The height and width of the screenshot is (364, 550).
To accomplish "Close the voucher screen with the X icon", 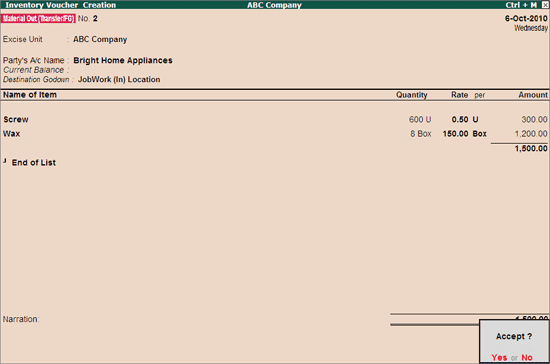I will [x=545, y=5].
